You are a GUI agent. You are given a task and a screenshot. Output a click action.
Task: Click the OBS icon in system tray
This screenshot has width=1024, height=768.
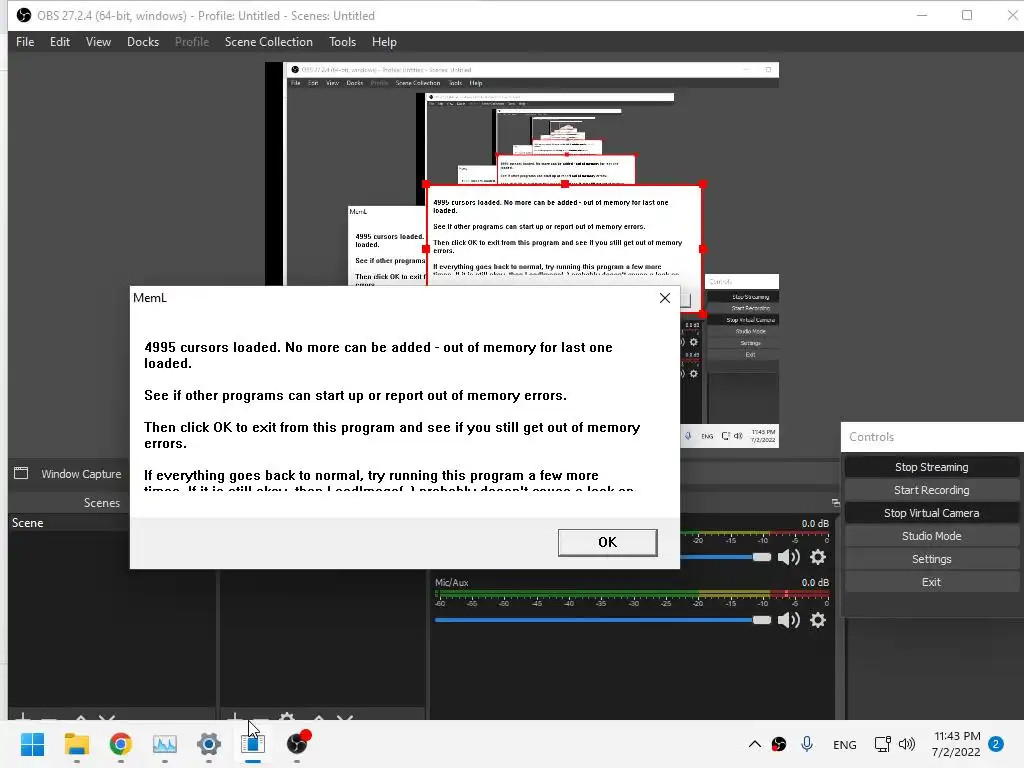click(x=778, y=744)
